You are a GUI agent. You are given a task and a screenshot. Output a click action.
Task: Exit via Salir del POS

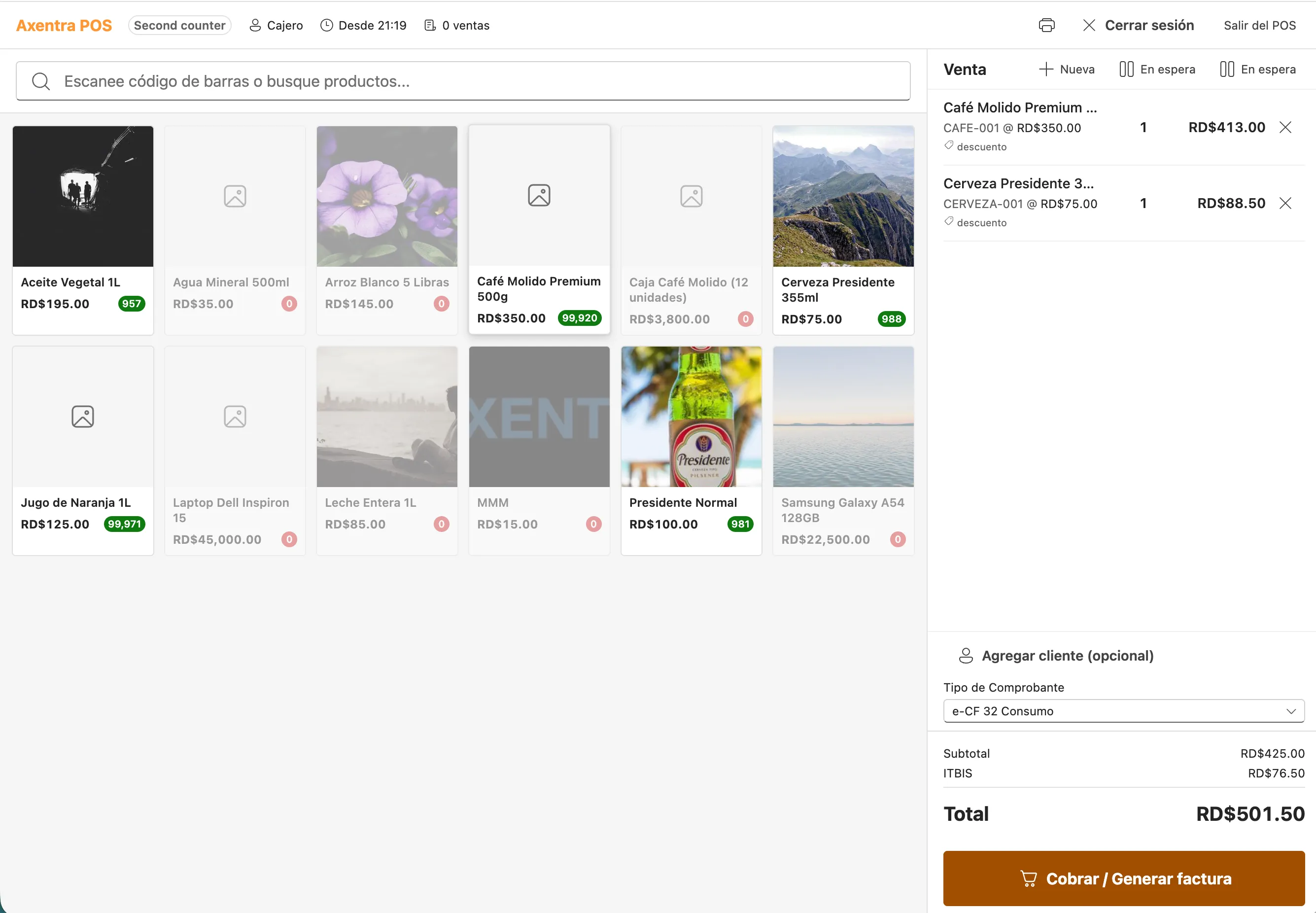coord(1259,25)
